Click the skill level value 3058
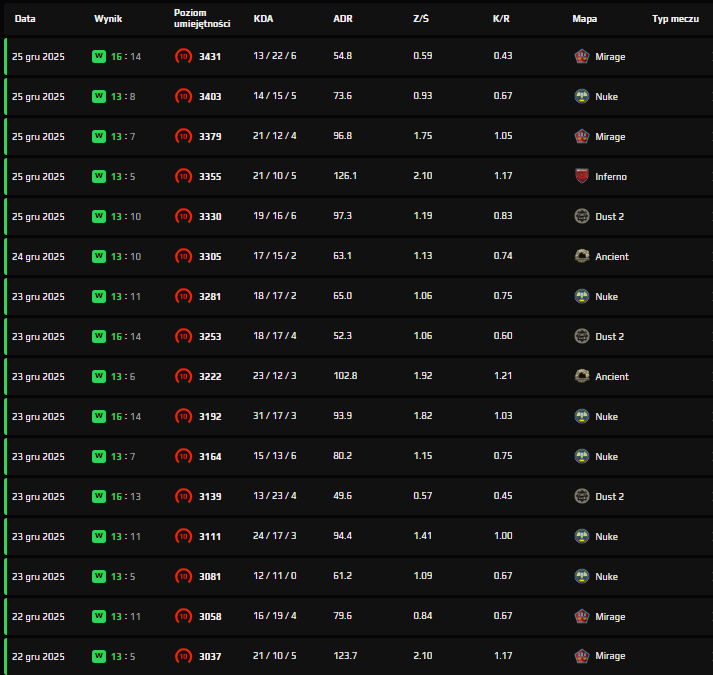The image size is (713, 675). [x=210, y=617]
